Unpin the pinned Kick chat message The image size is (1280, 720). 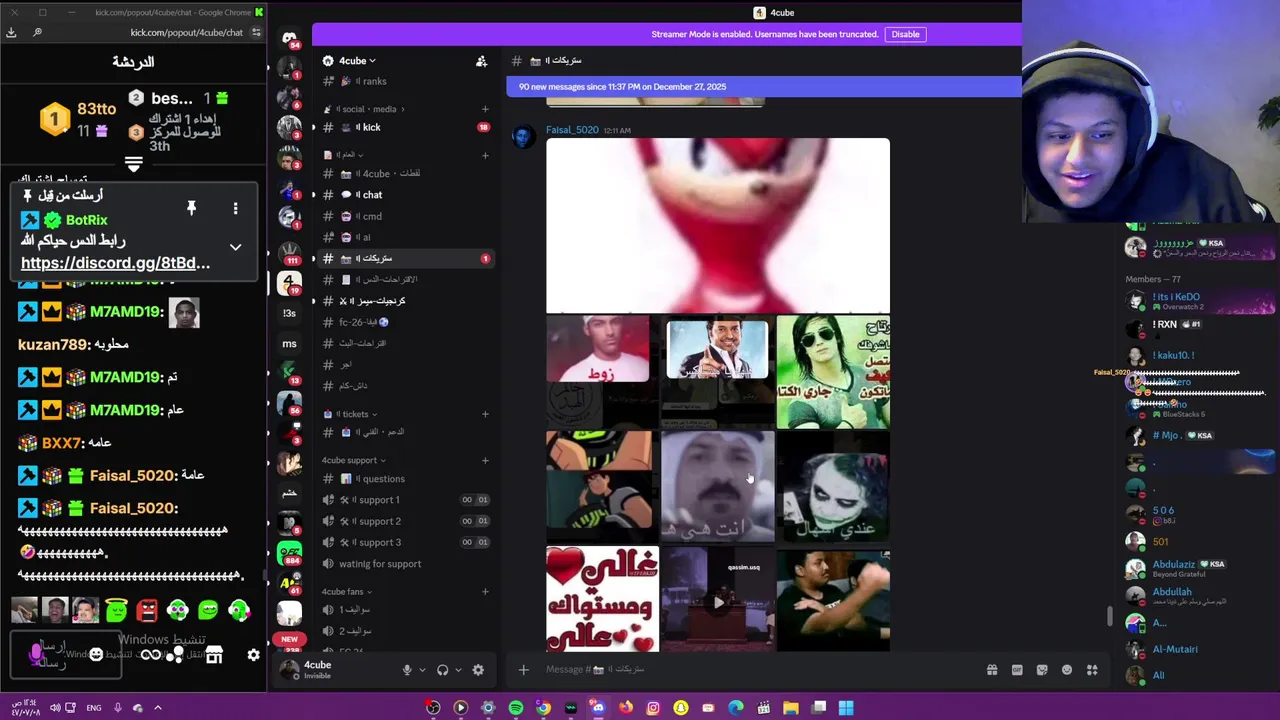click(x=191, y=208)
